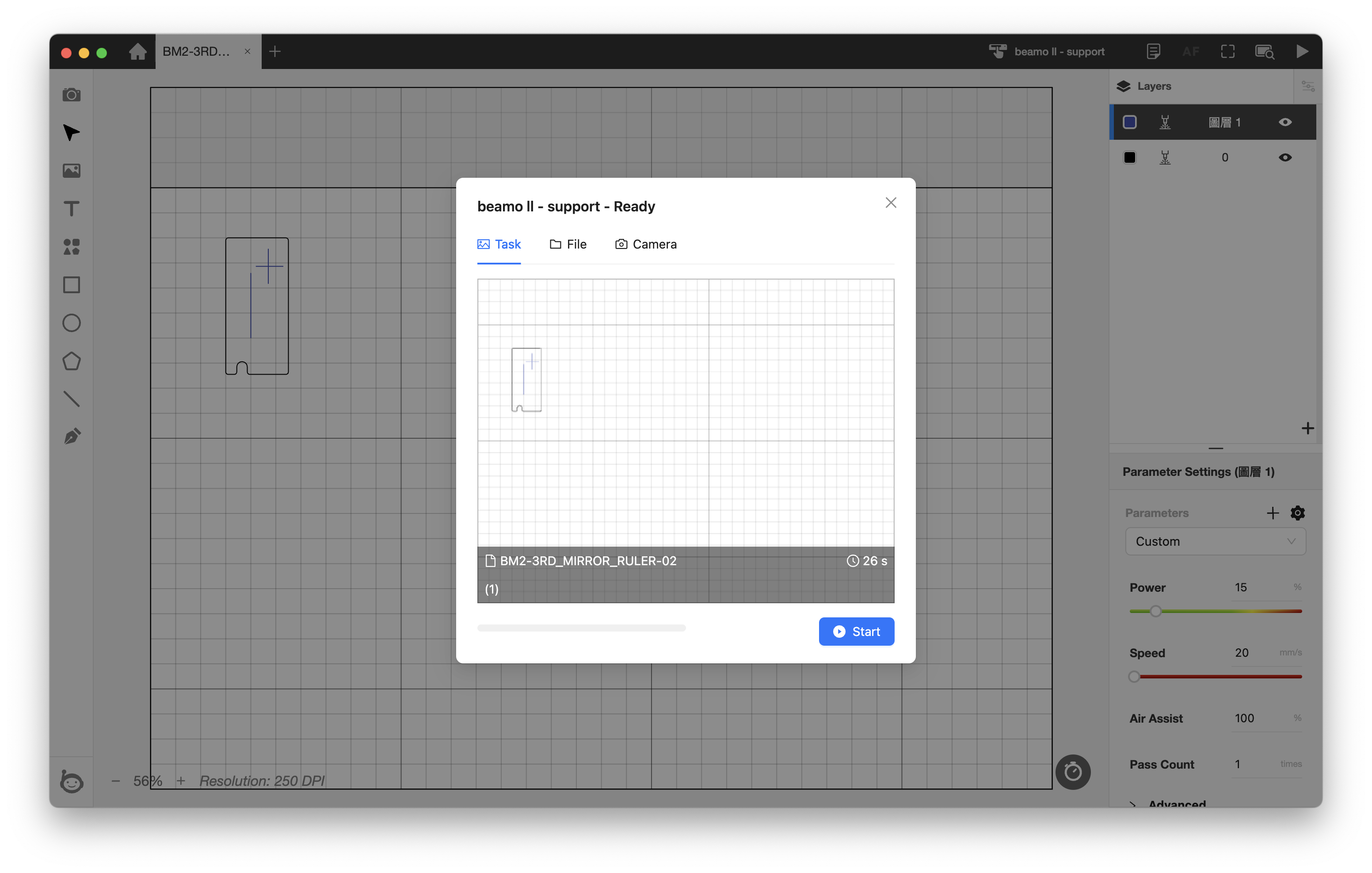Toggle visibility of layer 圖層 1
Screen dimensions: 1372x873
pyautogui.click(x=1285, y=122)
